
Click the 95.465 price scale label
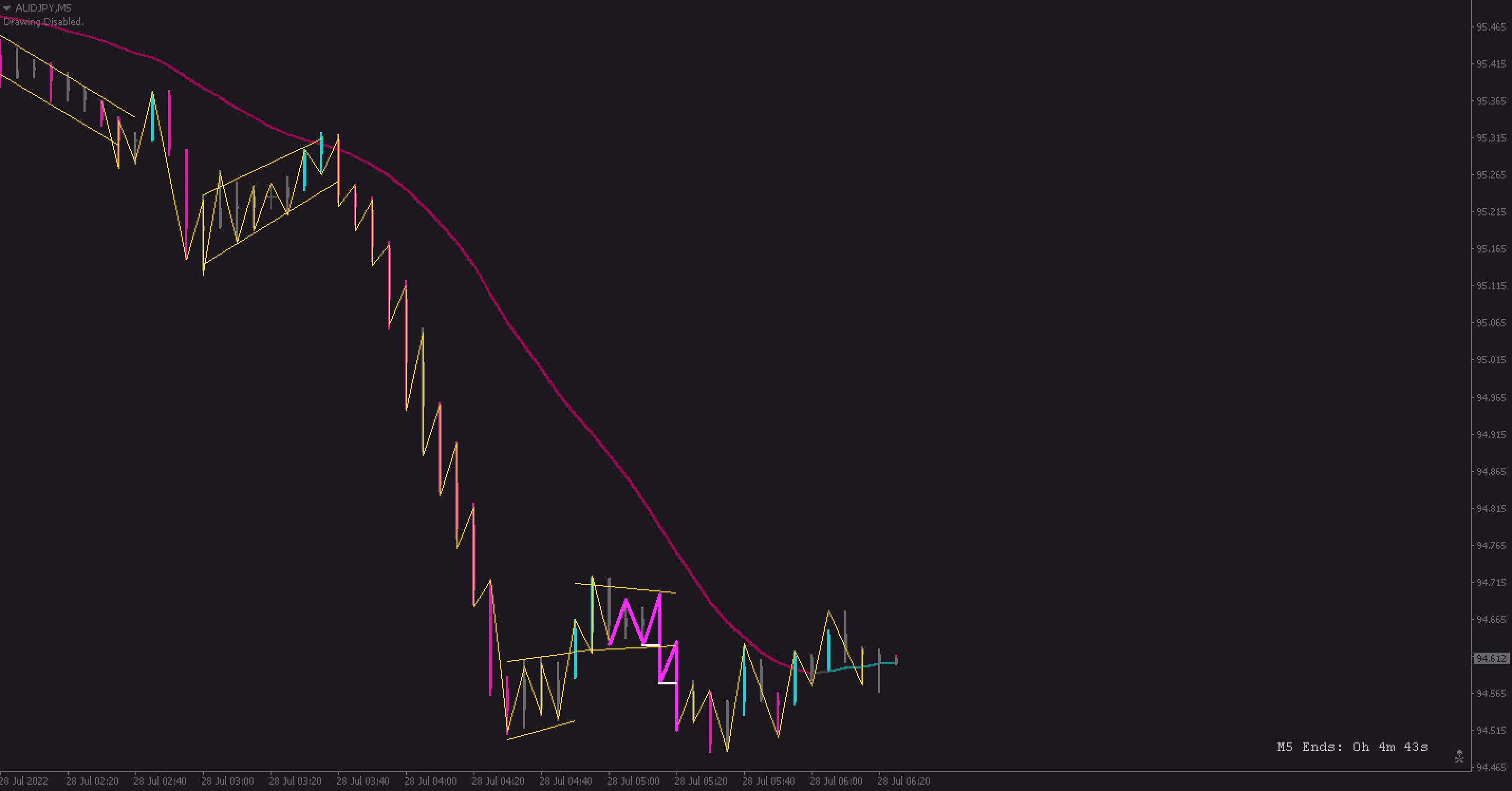pos(1491,27)
